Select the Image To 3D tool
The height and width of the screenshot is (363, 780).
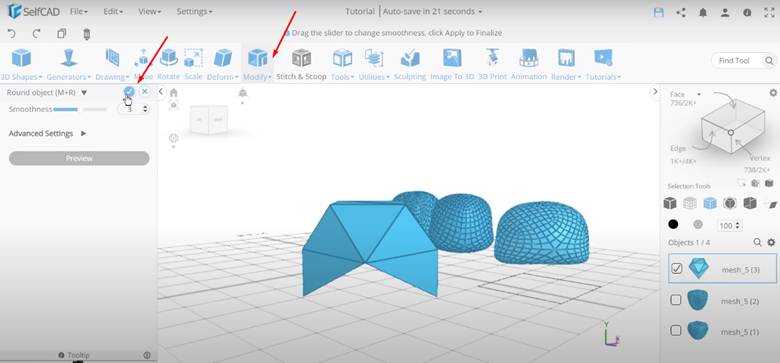tap(452, 65)
